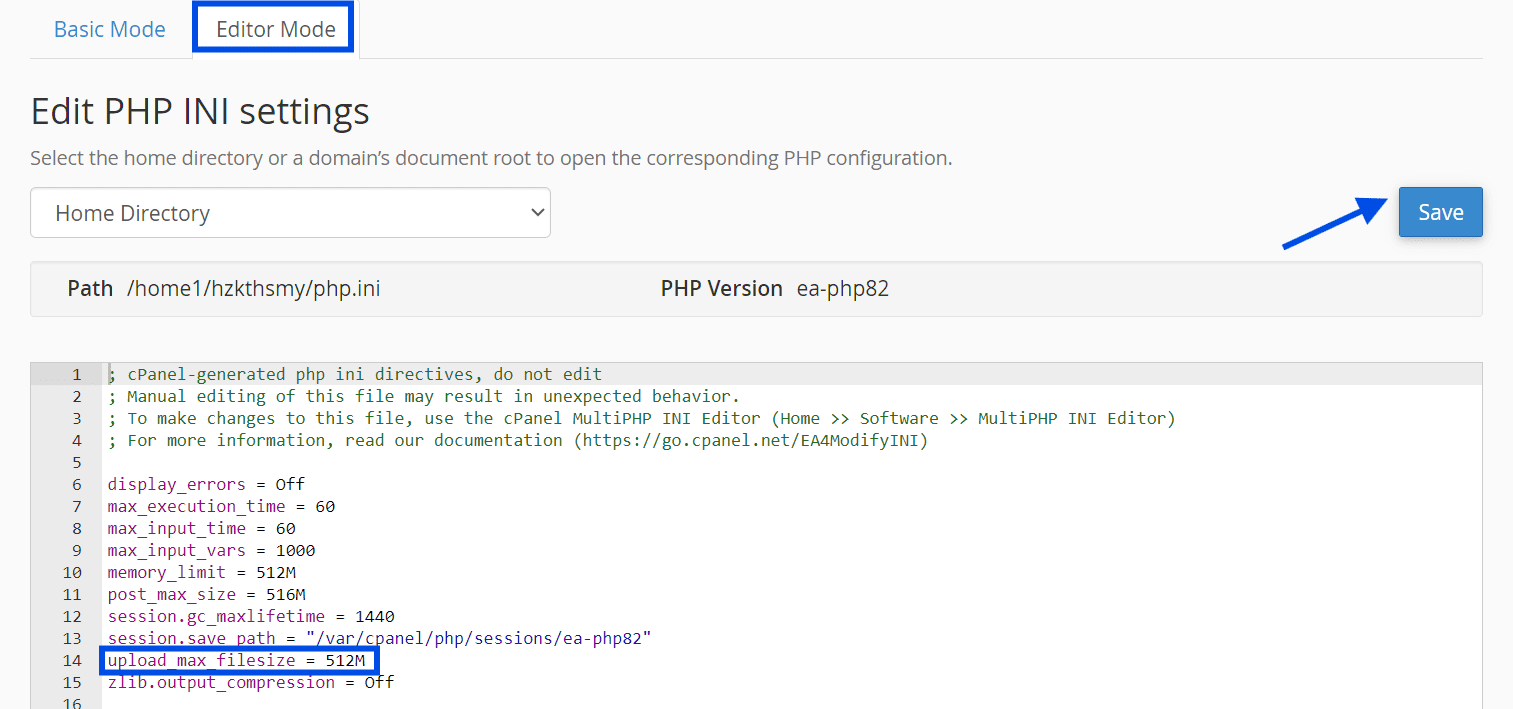Click the session.save_path line
This screenshot has width=1513, height=709.
[x=379, y=638]
